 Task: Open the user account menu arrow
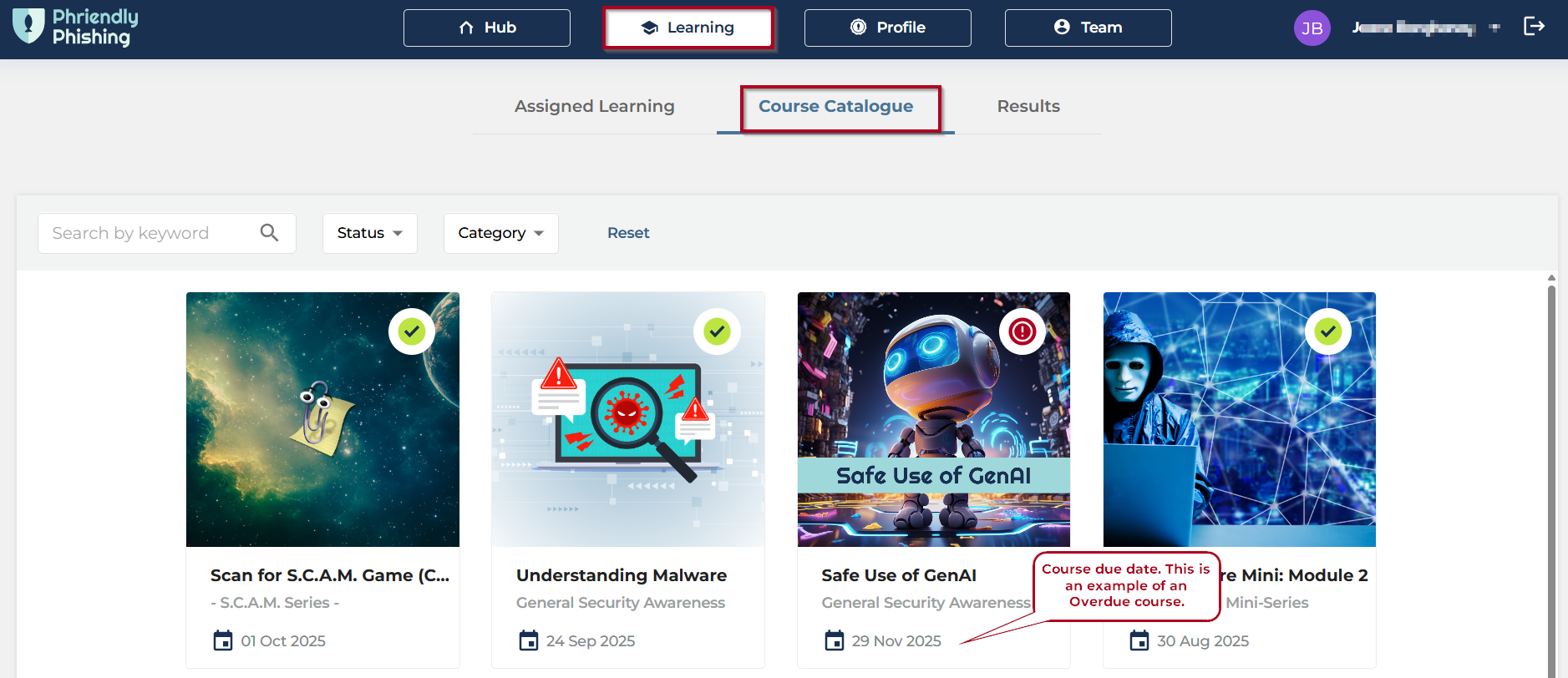(1494, 28)
